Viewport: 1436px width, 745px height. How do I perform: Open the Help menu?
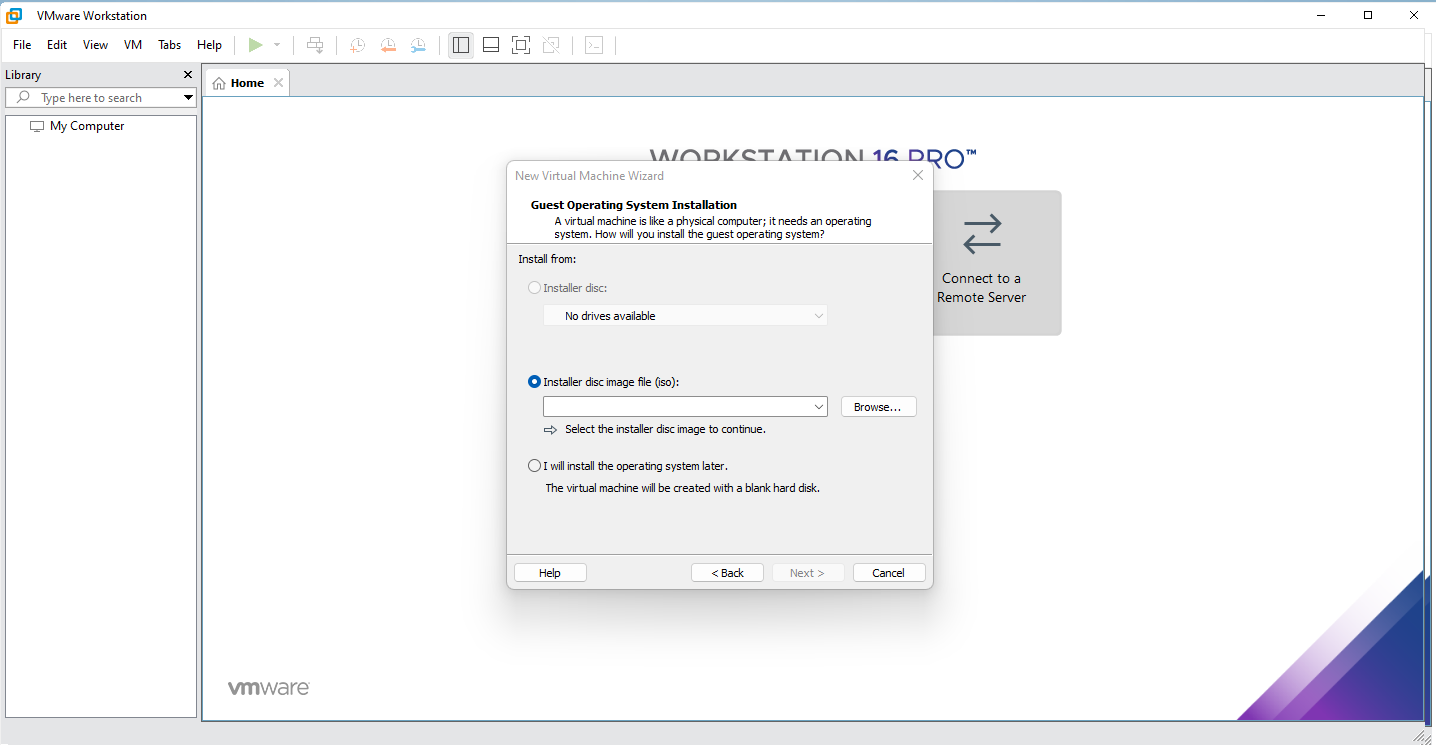[210, 45]
